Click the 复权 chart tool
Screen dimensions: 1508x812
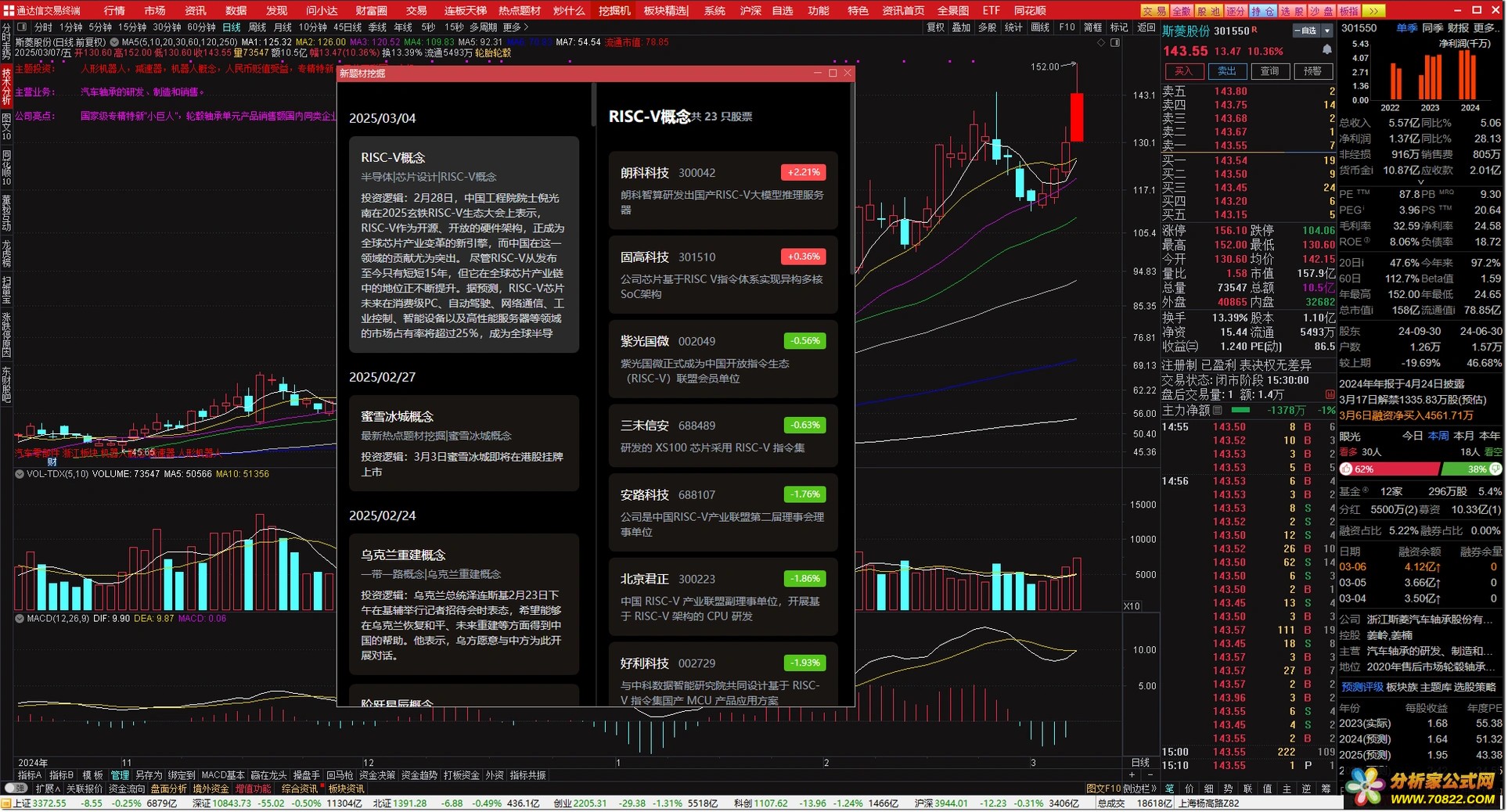click(935, 27)
